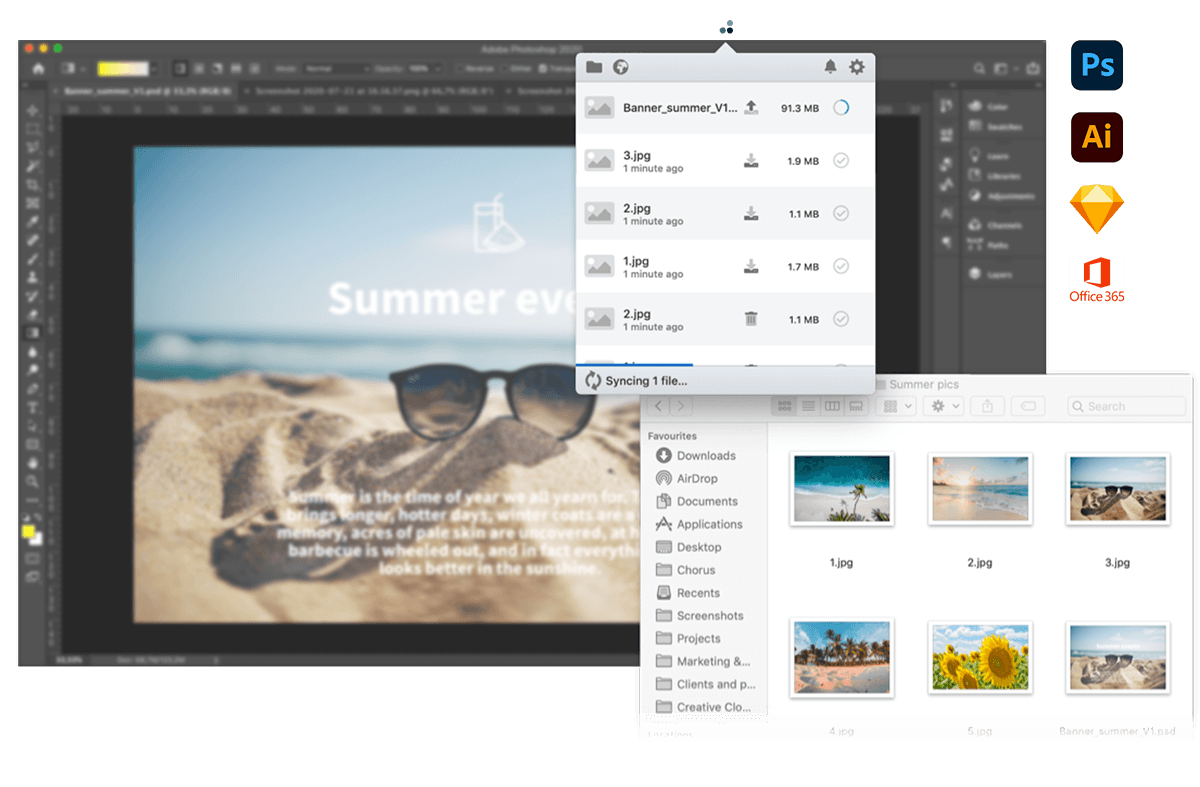Click the upload icon for Banner_summer_V1

pyautogui.click(x=751, y=107)
